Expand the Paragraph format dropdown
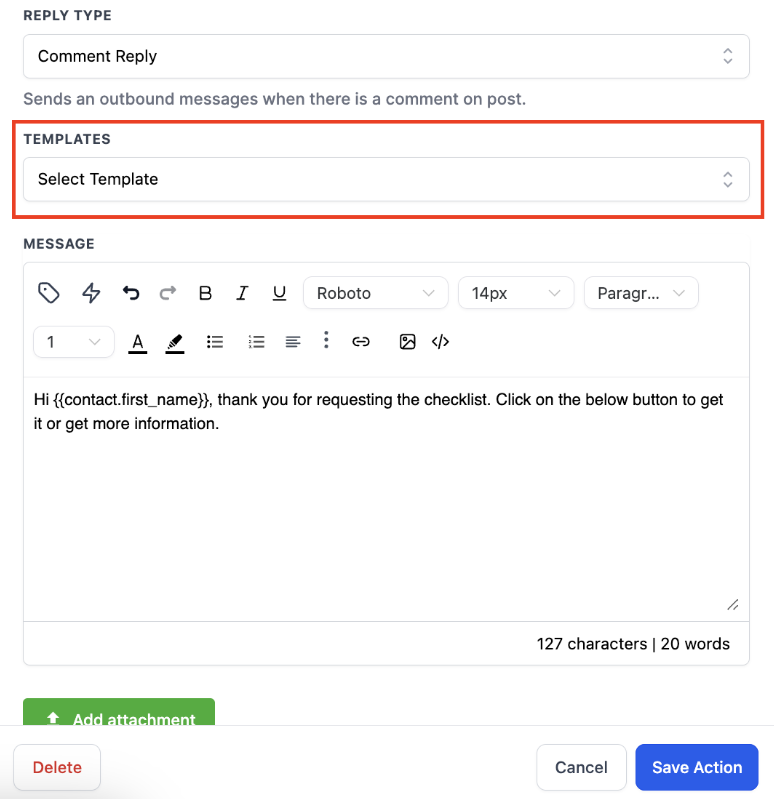778x799 pixels. tap(641, 293)
